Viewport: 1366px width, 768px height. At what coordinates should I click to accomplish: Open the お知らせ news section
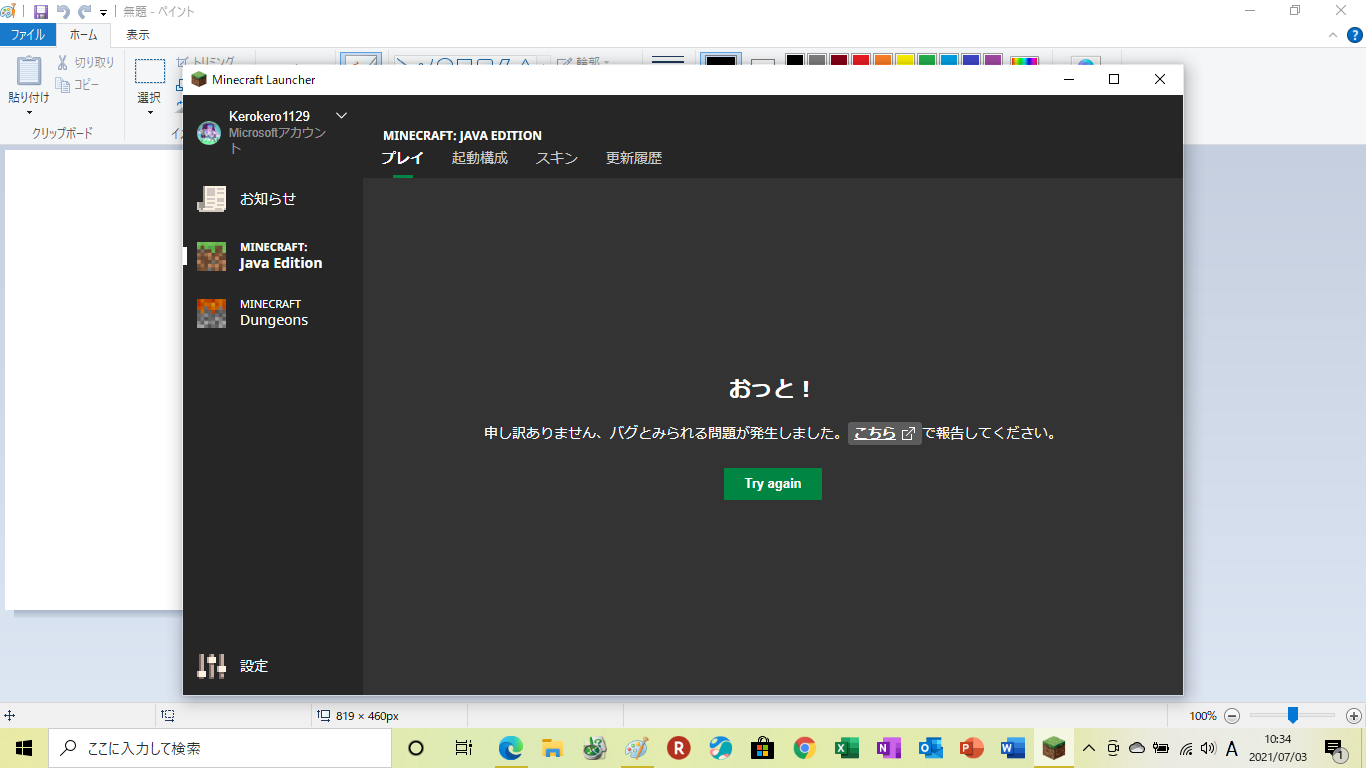[x=267, y=199]
